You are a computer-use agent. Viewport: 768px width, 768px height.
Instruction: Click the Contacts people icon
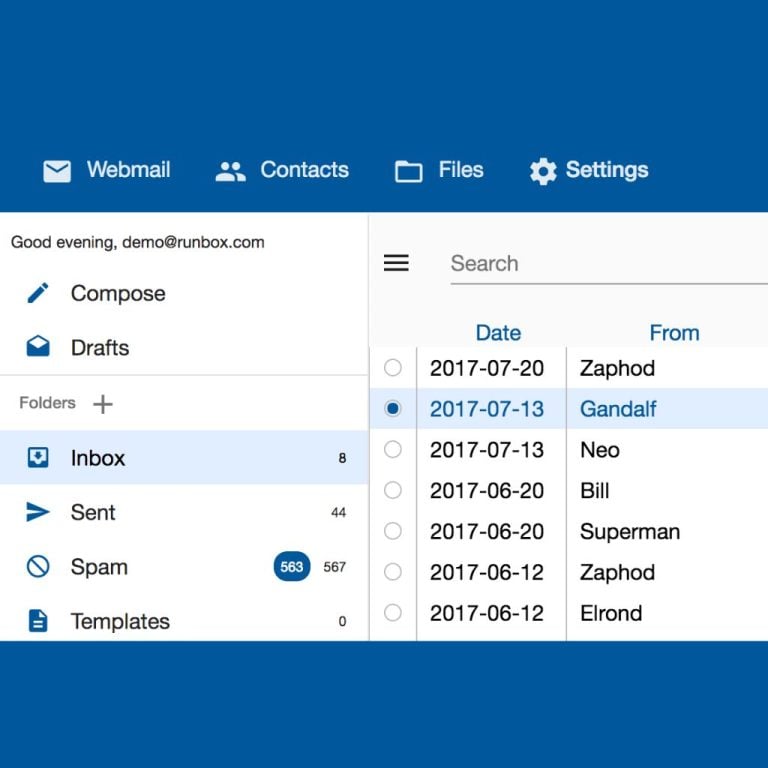click(230, 171)
